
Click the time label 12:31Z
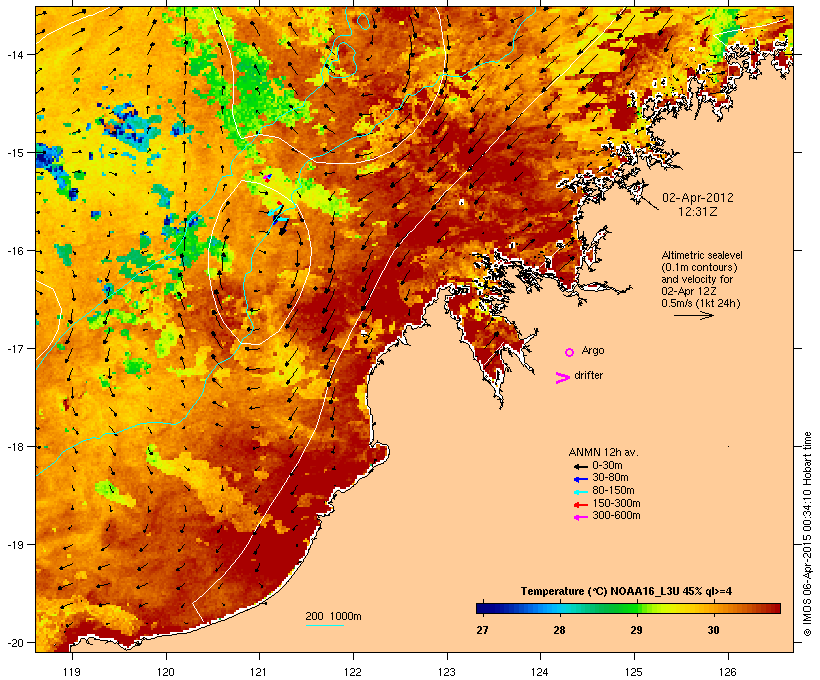[x=698, y=212]
